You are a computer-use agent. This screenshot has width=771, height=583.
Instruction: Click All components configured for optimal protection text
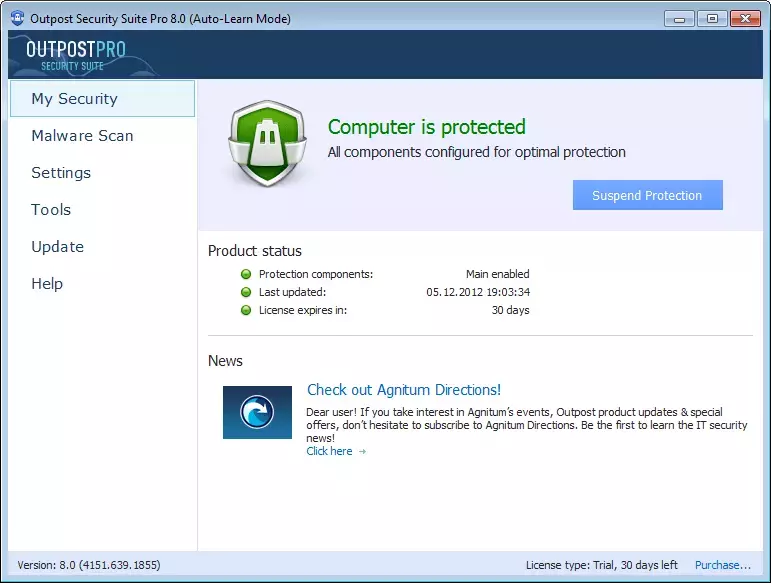tap(477, 152)
